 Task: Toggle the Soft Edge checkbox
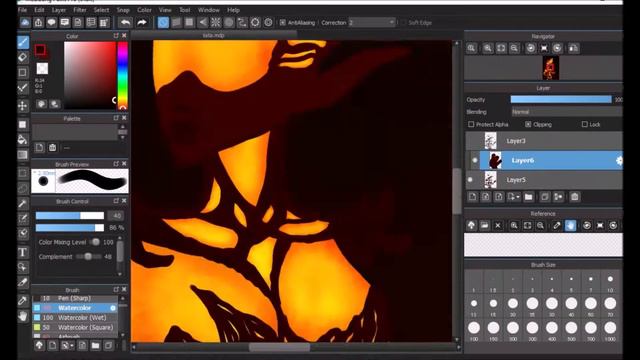(403, 22)
